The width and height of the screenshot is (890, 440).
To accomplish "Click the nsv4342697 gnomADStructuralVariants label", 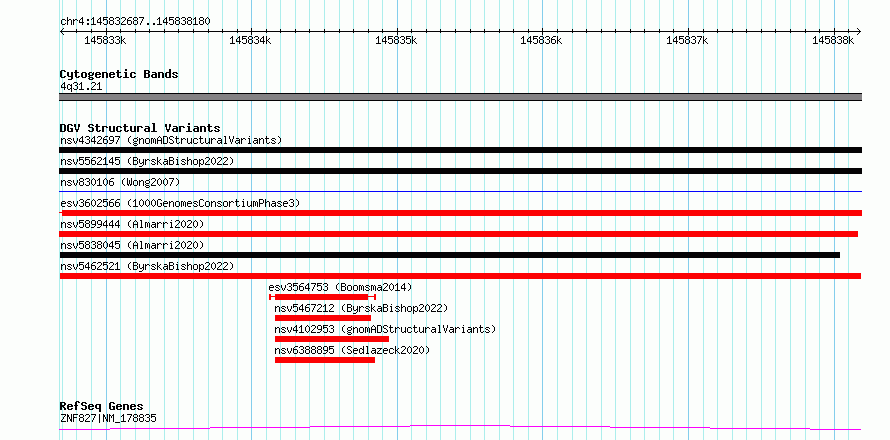I will (171, 140).
